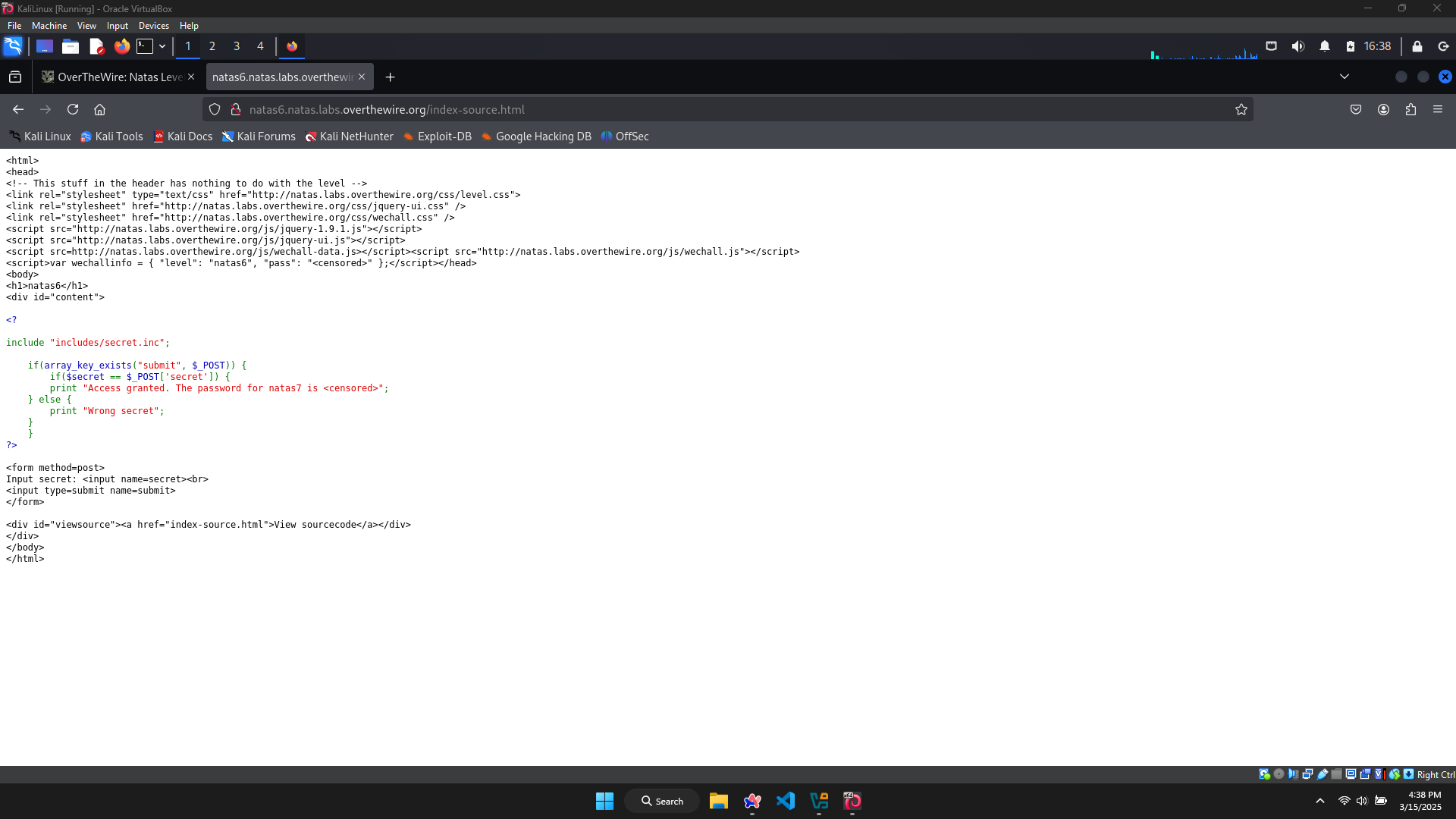Open VirtualBox Devices menu
This screenshot has height=819, width=1456.
point(154,26)
